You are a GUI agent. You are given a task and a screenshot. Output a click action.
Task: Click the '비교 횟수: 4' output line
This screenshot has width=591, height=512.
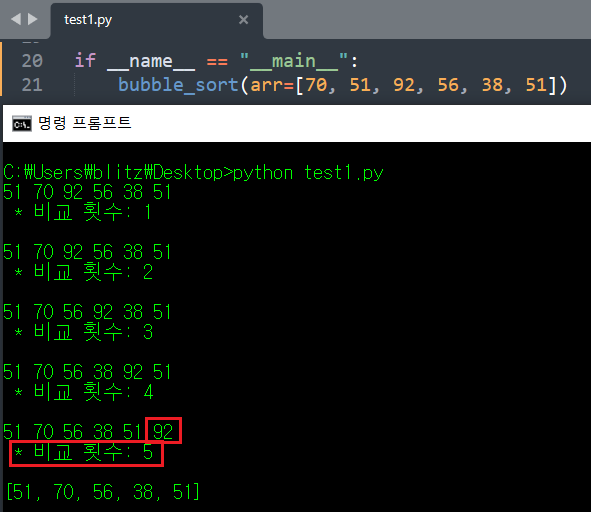(83, 392)
